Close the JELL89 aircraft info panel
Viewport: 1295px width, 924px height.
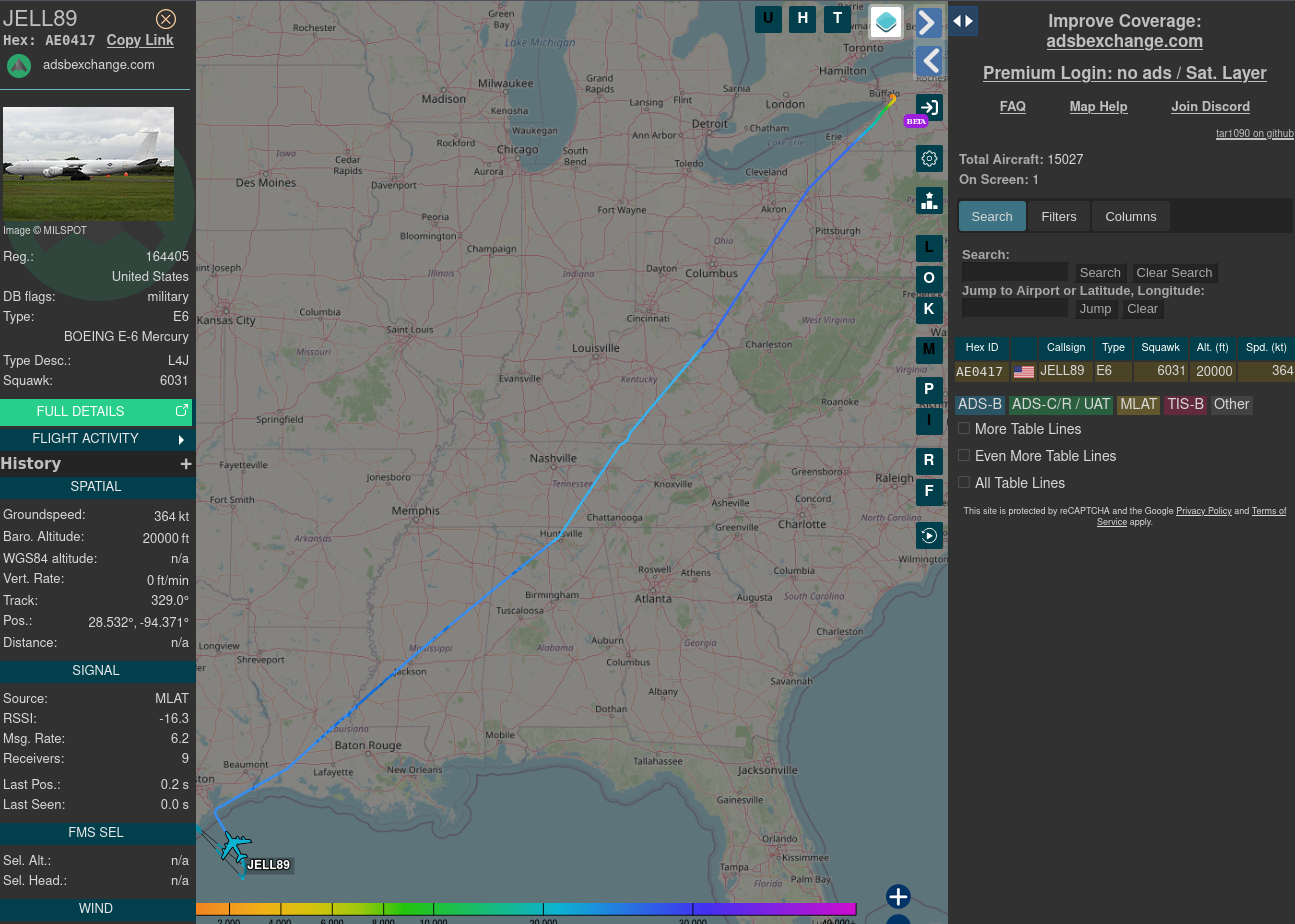pos(166,19)
